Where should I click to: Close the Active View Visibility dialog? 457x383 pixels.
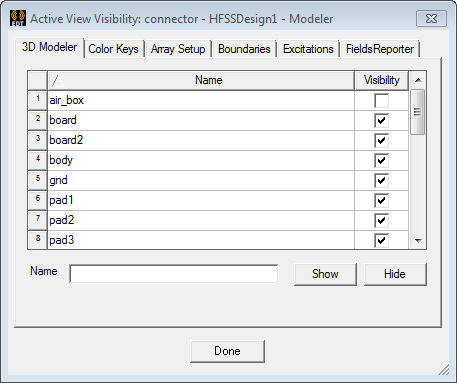point(431,18)
